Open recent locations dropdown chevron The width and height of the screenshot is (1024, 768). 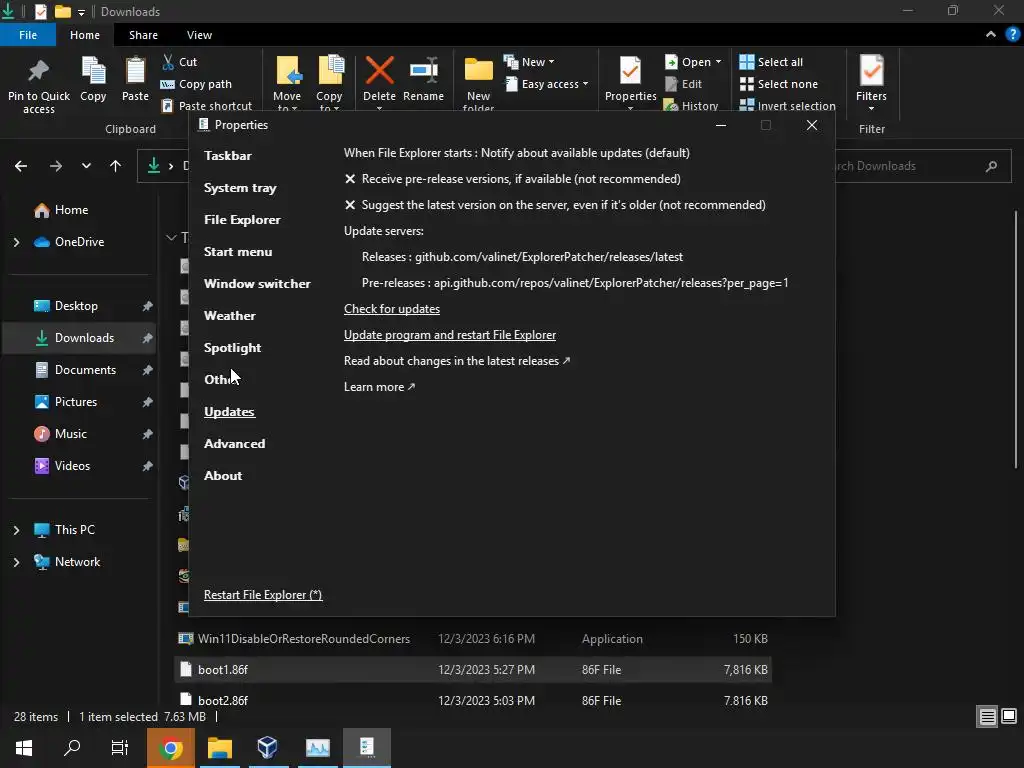click(86, 167)
